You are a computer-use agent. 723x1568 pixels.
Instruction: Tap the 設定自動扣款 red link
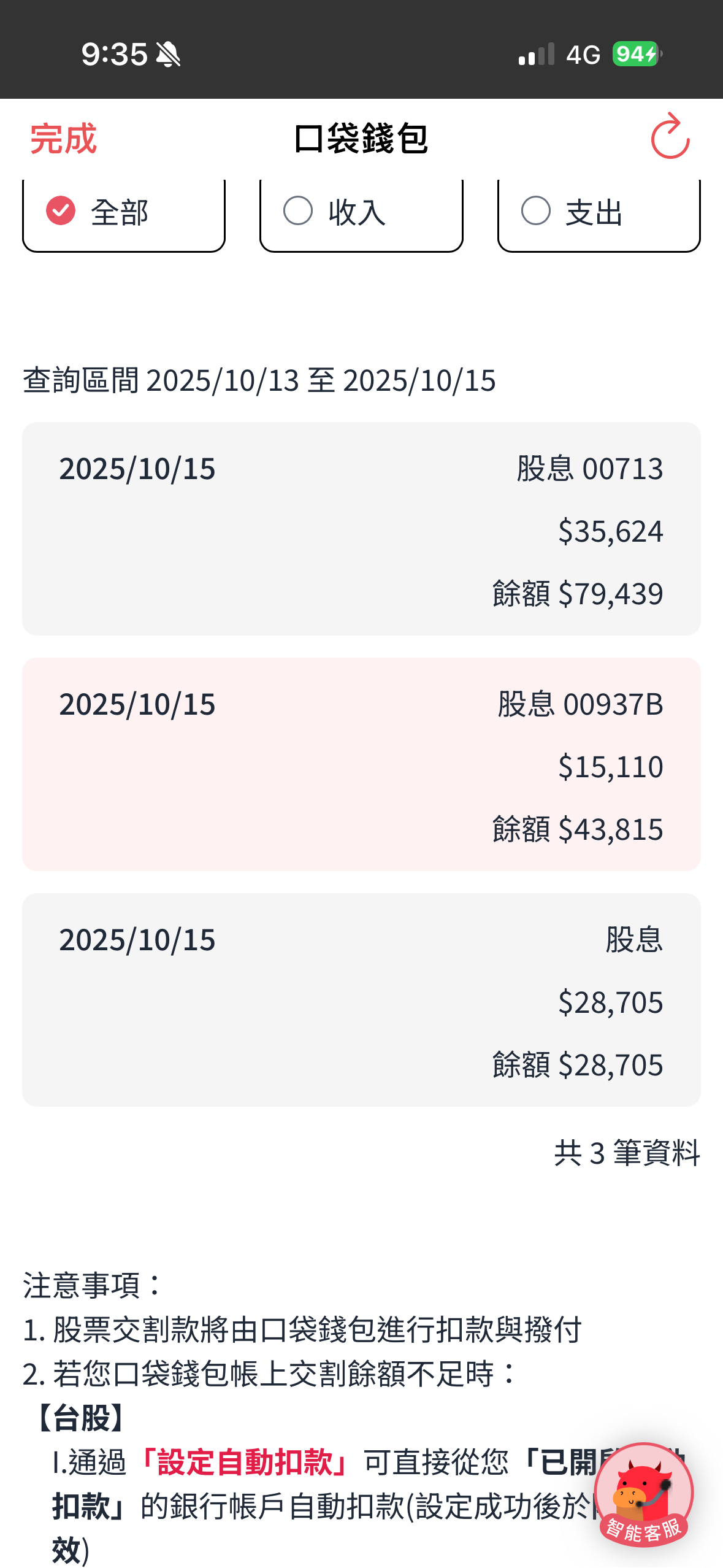(245, 1462)
